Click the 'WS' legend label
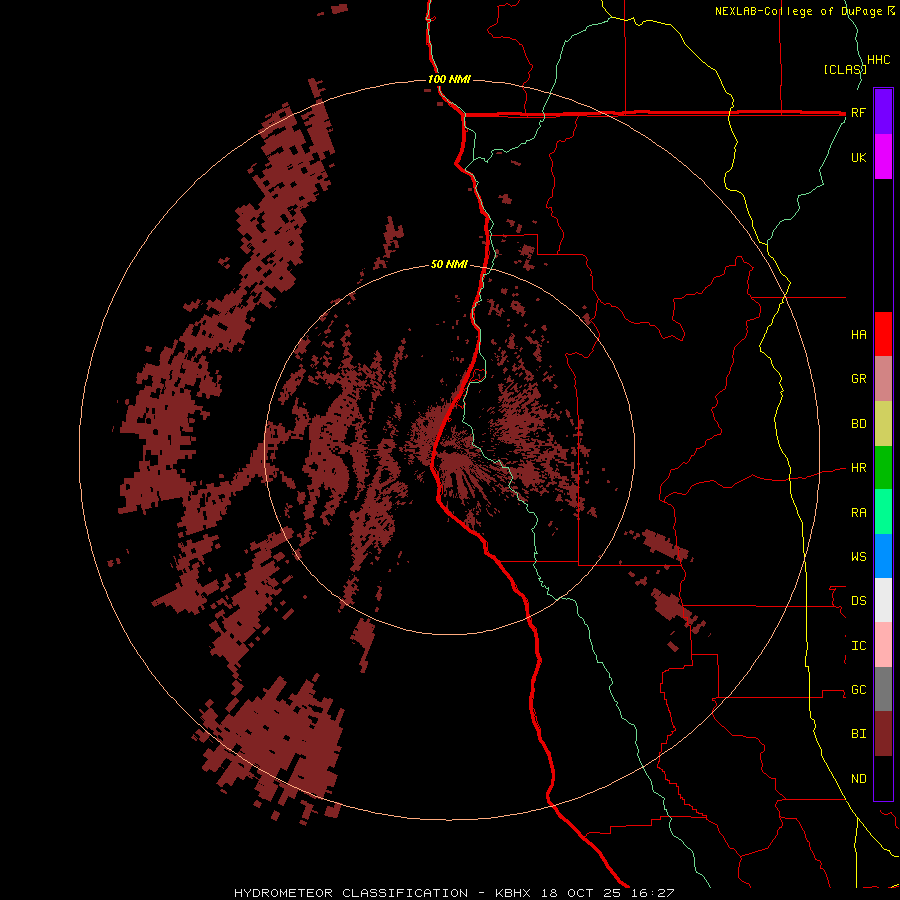The width and height of the screenshot is (900, 900). pyautogui.click(x=858, y=557)
